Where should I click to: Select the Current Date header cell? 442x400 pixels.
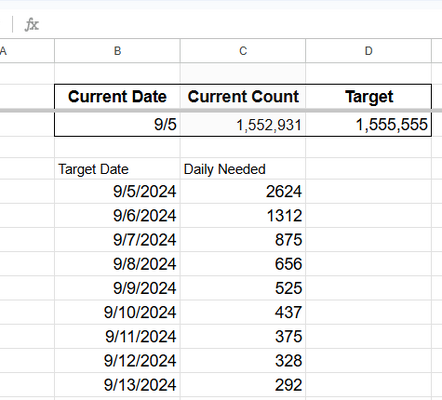click(117, 97)
